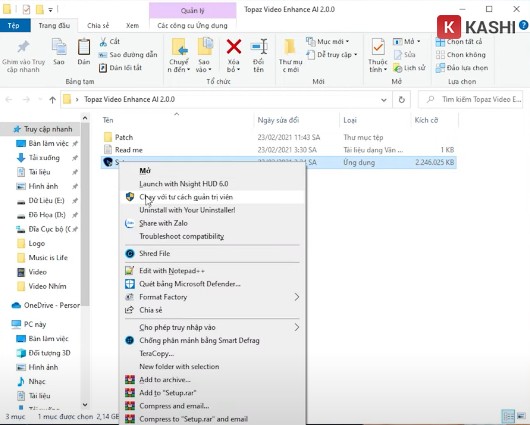Click the Up arrow navigation button
The image size is (530, 425).
52,100
